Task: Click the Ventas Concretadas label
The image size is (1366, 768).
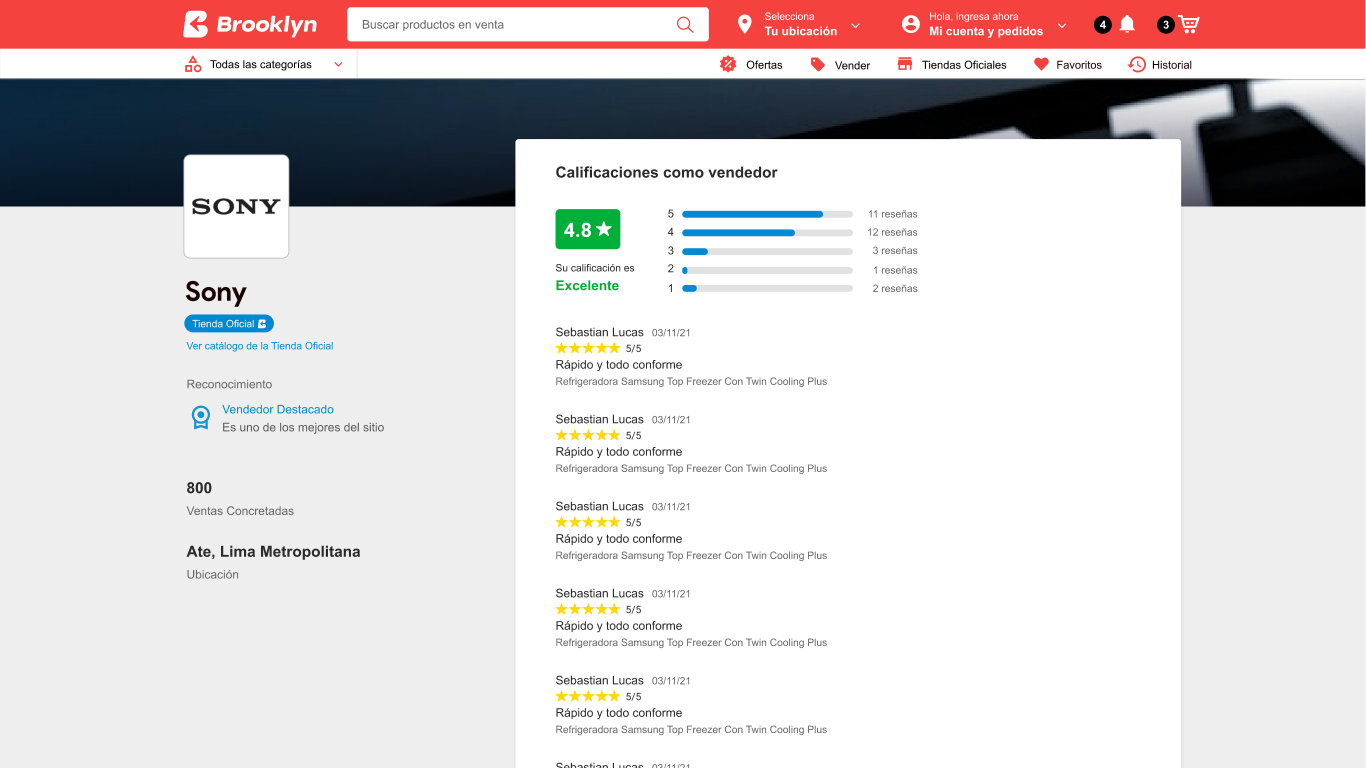Action: (x=240, y=511)
